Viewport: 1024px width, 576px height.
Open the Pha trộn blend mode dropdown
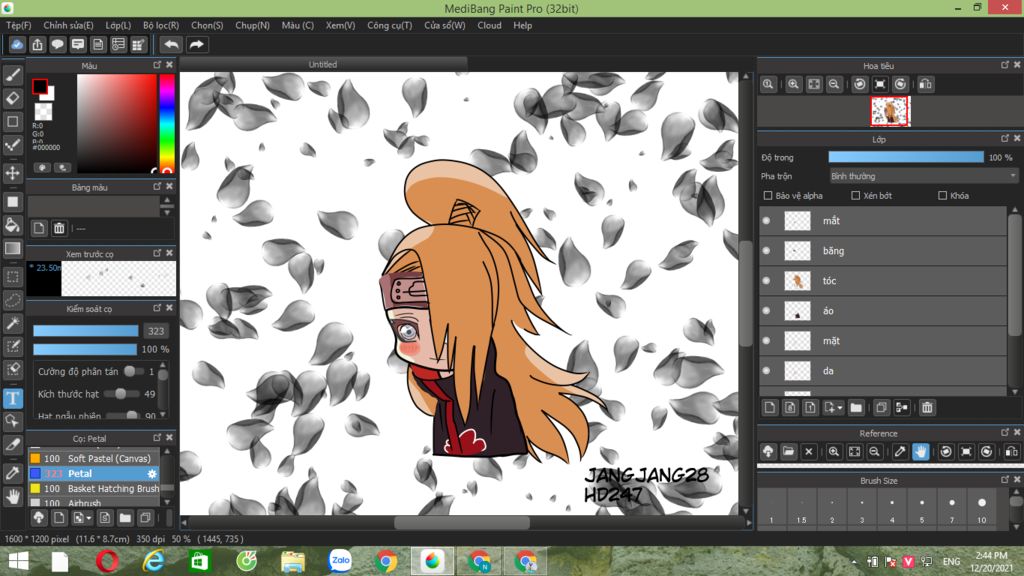click(923, 176)
